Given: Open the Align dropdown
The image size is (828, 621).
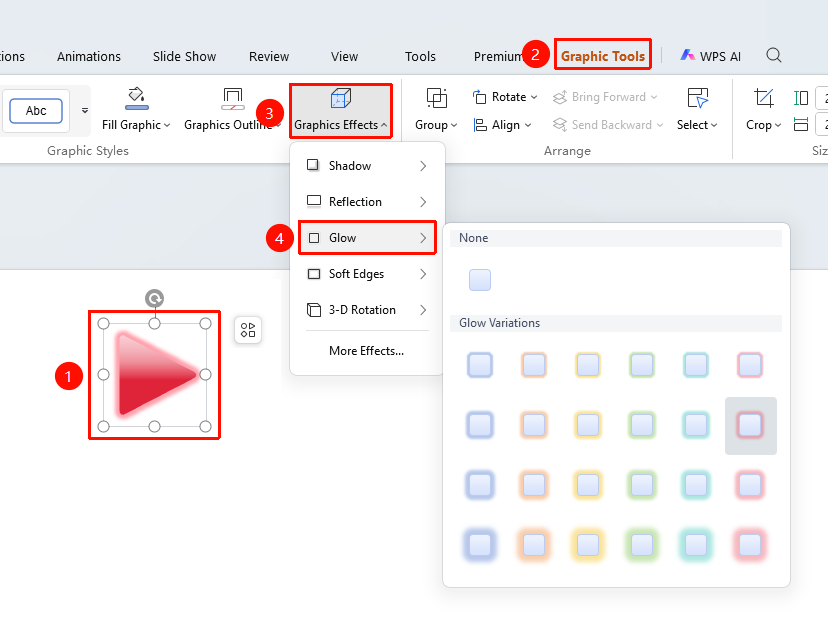Looking at the screenshot, I should [502, 125].
